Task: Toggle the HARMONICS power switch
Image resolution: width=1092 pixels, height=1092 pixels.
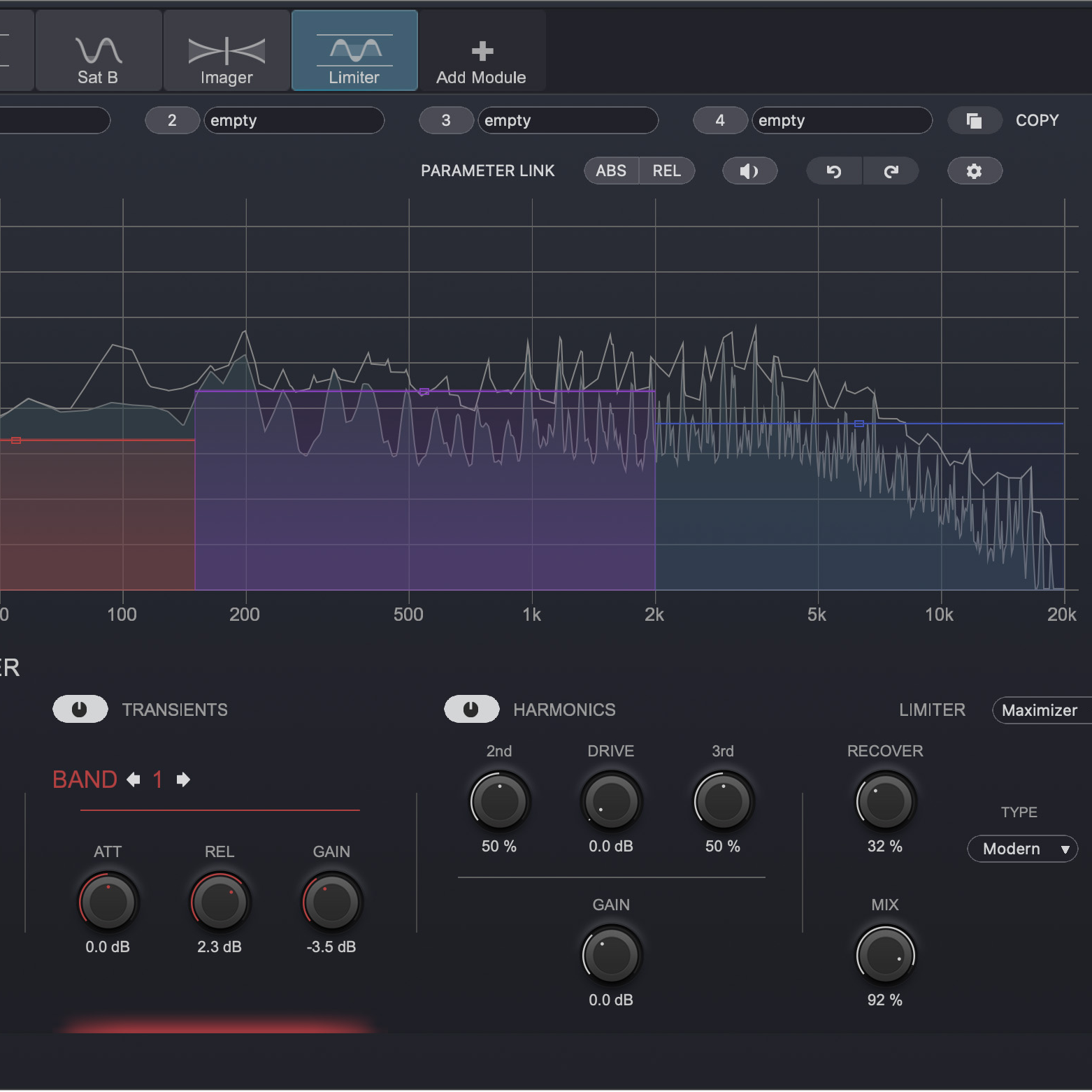Action: click(x=472, y=710)
